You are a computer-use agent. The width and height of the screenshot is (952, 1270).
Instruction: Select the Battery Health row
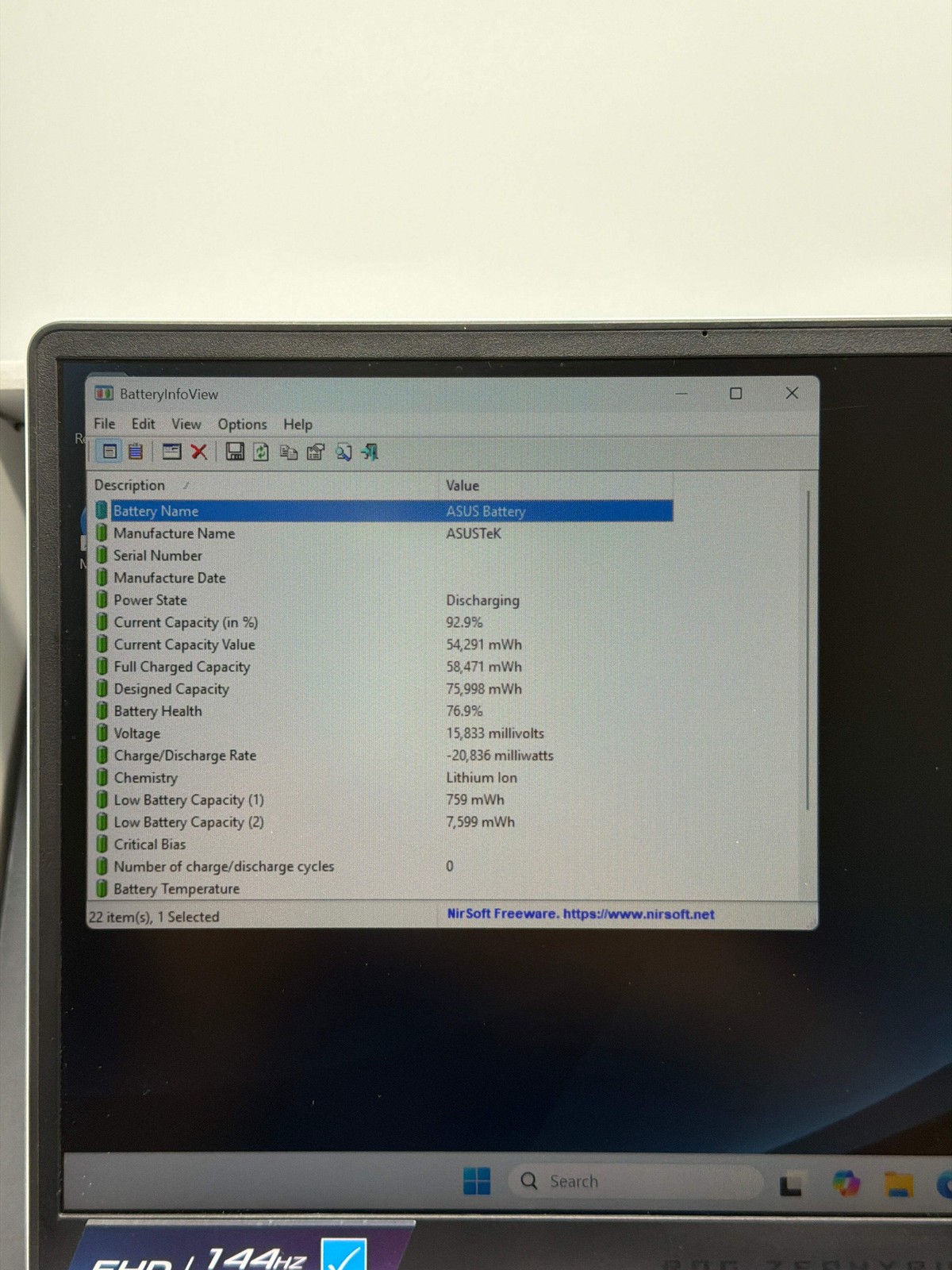[x=383, y=710]
